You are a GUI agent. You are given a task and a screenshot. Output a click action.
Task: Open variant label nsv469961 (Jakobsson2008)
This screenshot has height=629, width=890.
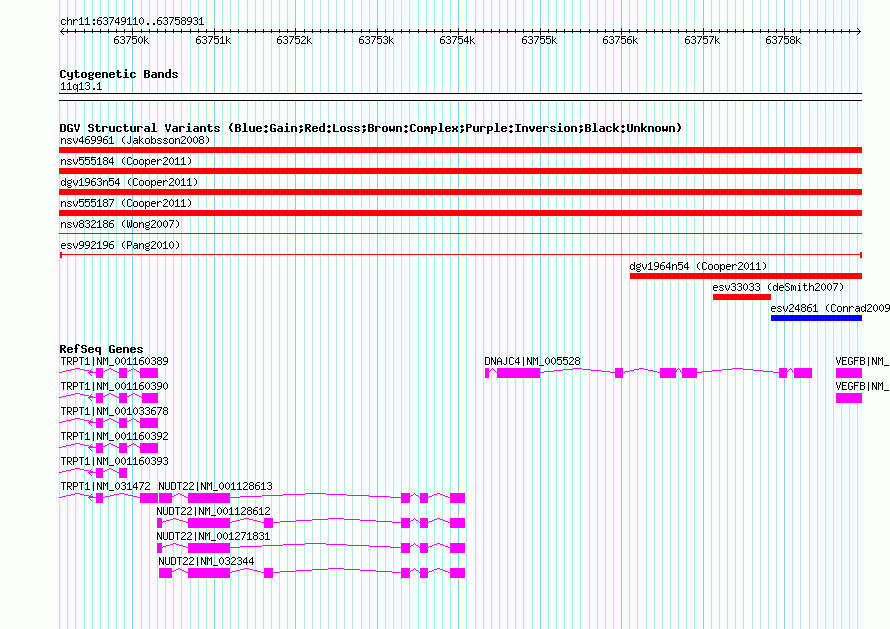[x=135, y=140]
